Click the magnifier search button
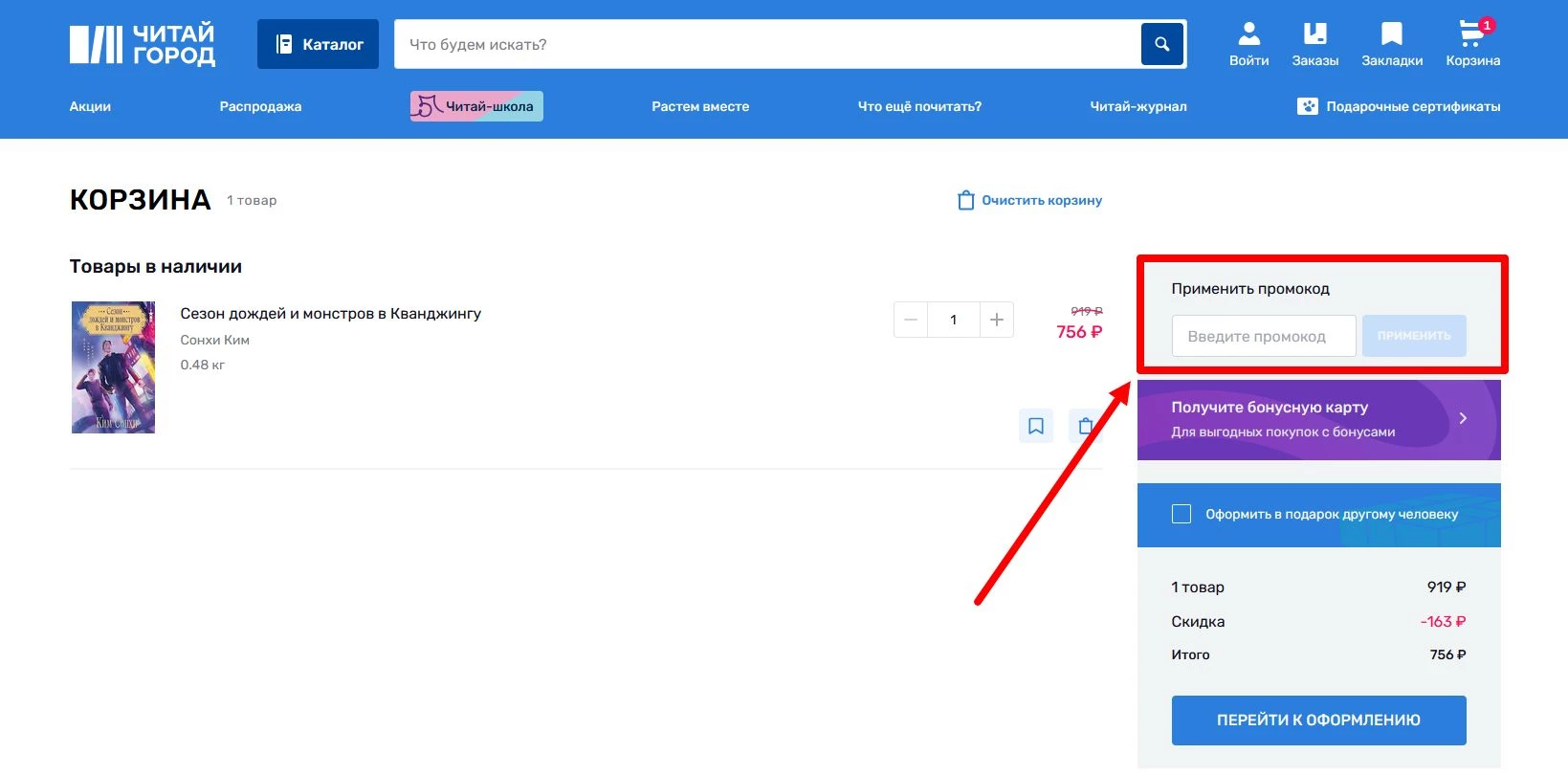 click(1161, 44)
